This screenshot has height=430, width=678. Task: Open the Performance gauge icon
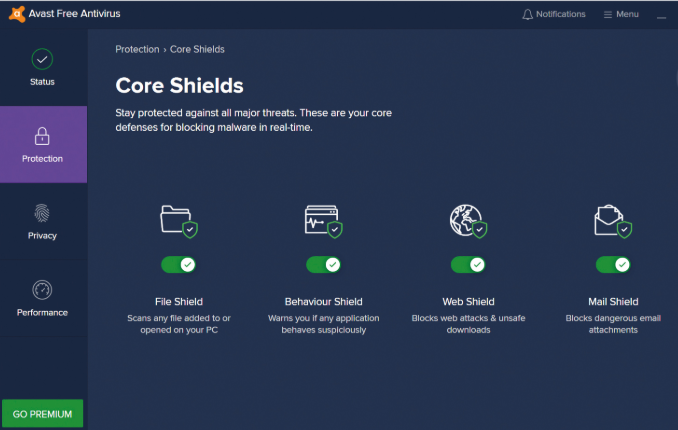click(x=42, y=290)
